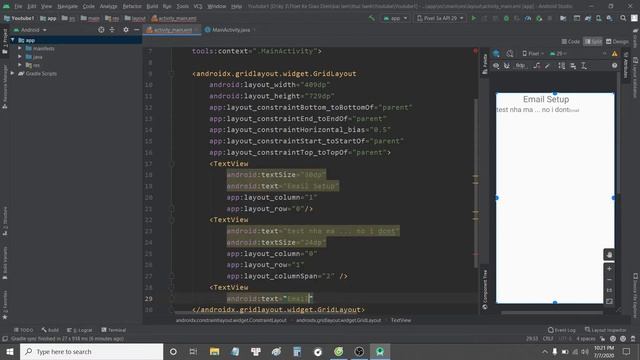Click the collapse all icon in Project panel

112,30
